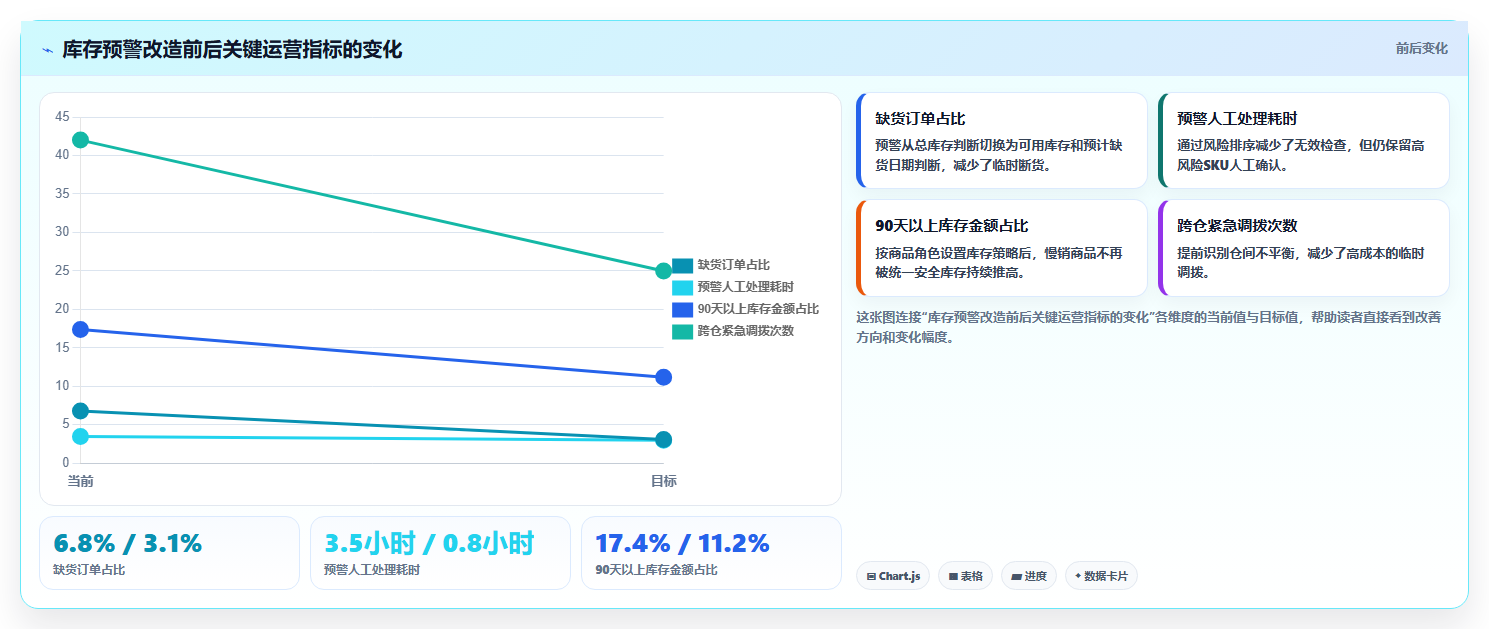Click legend text 跨仓紧急调拨次数

[746, 331]
